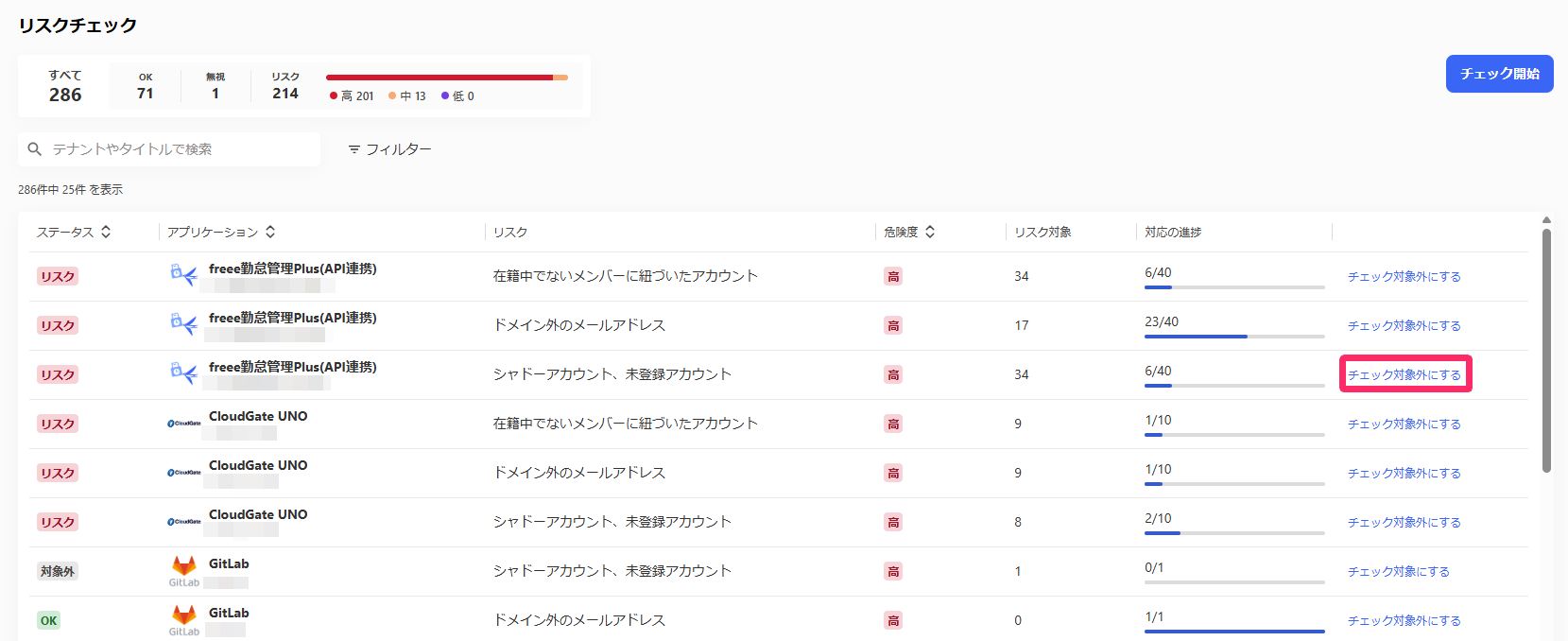Screen dimensions: 1568x641
Task: Sort by アプリケーション column arrows
Action: pos(270,232)
